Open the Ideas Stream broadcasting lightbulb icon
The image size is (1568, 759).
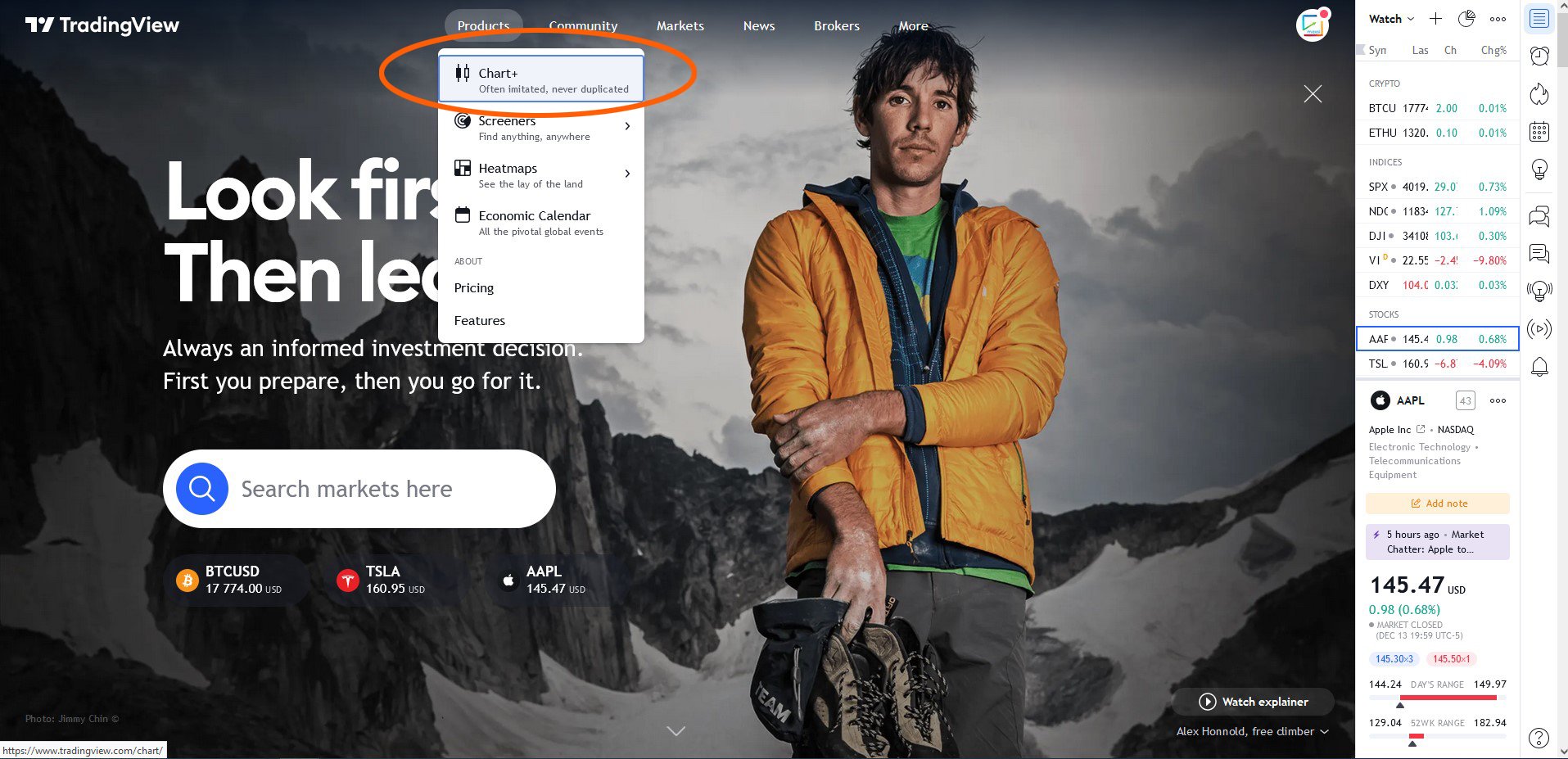[1539, 291]
